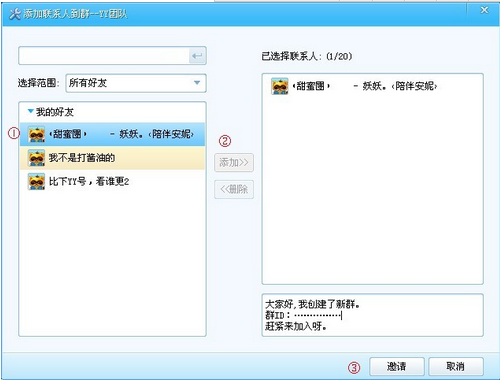
Task: Close the 添加联系人到群 dialog
Action: (484, 11)
